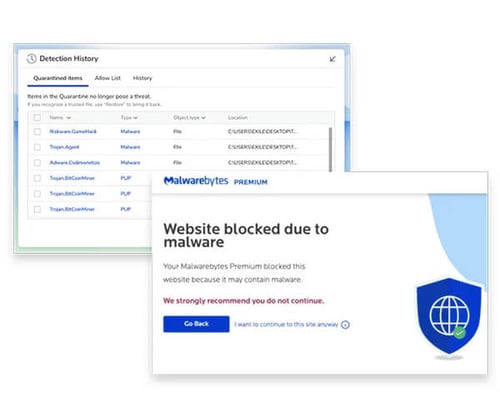
Task: Open the Trojan.Agent detection link
Action: (64, 147)
